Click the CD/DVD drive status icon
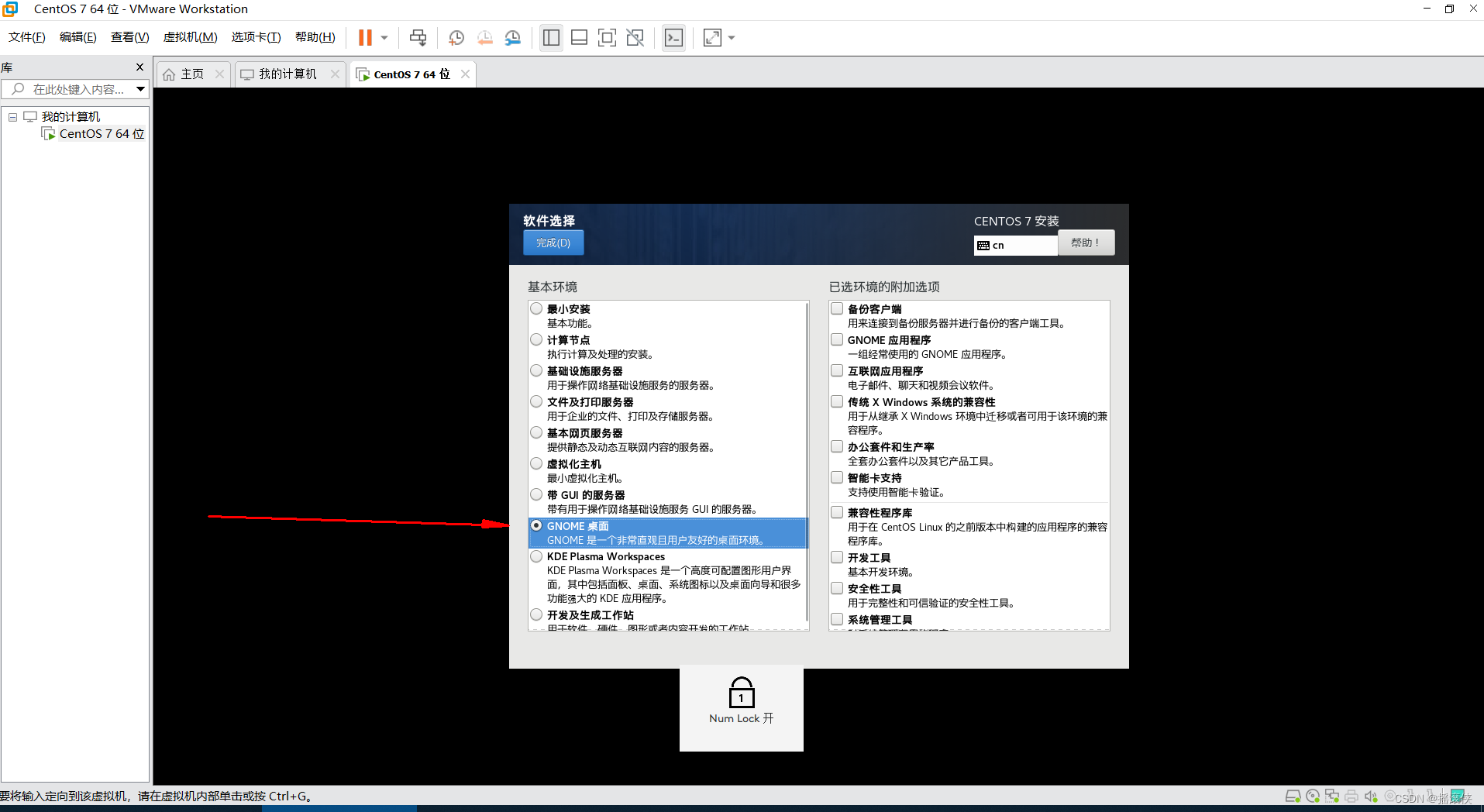This screenshot has height=812, width=1484. tap(1312, 797)
